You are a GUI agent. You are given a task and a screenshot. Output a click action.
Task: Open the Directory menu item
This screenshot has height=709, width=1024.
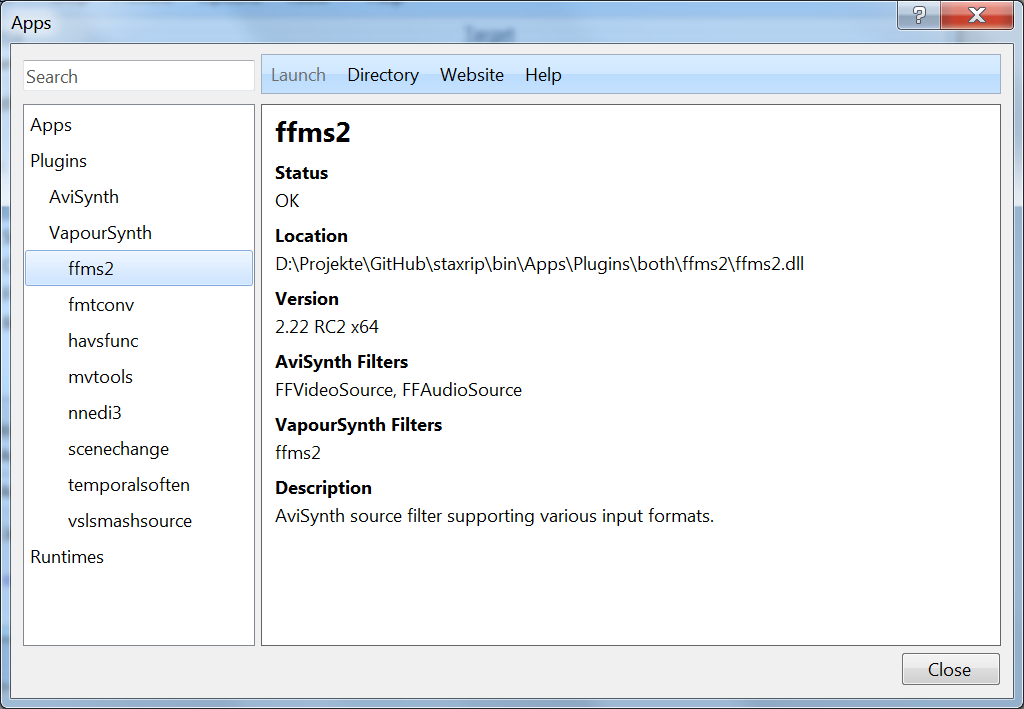point(383,75)
